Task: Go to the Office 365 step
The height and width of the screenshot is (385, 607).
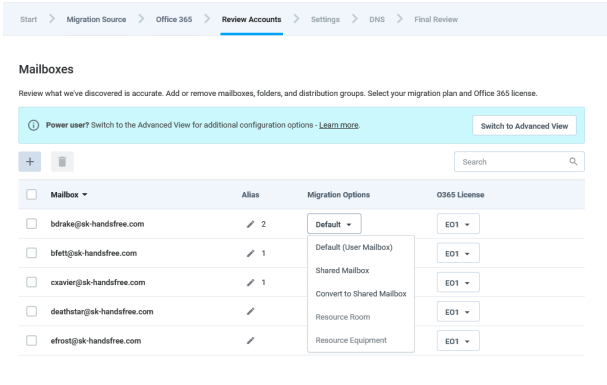Action: 174,19
